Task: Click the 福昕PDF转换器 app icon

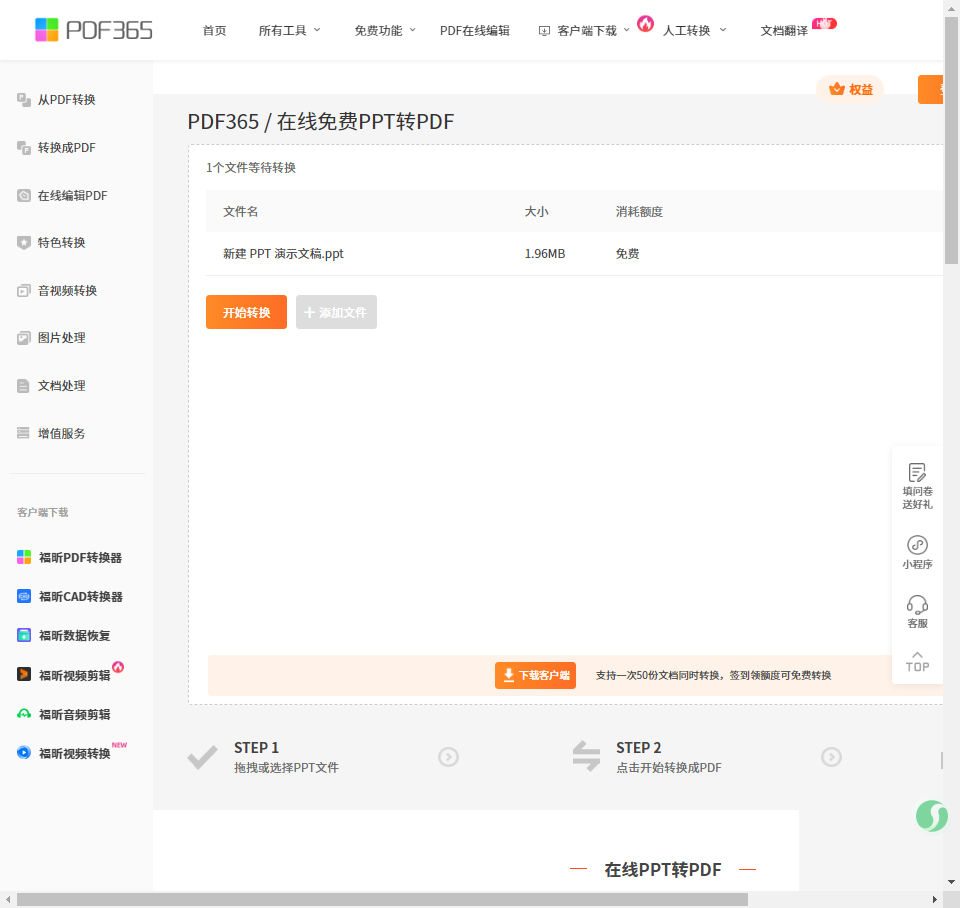Action: (24, 557)
